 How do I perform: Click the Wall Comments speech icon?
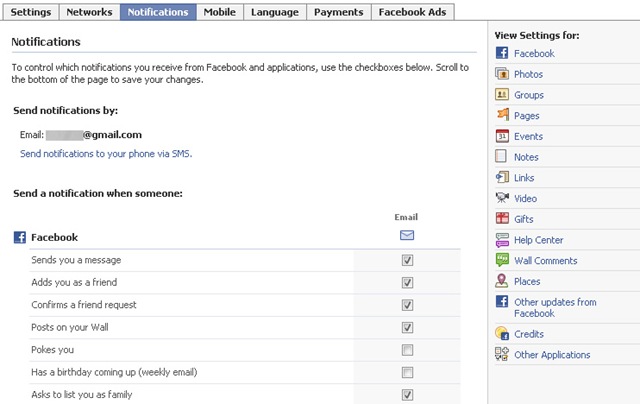(x=502, y=260)
